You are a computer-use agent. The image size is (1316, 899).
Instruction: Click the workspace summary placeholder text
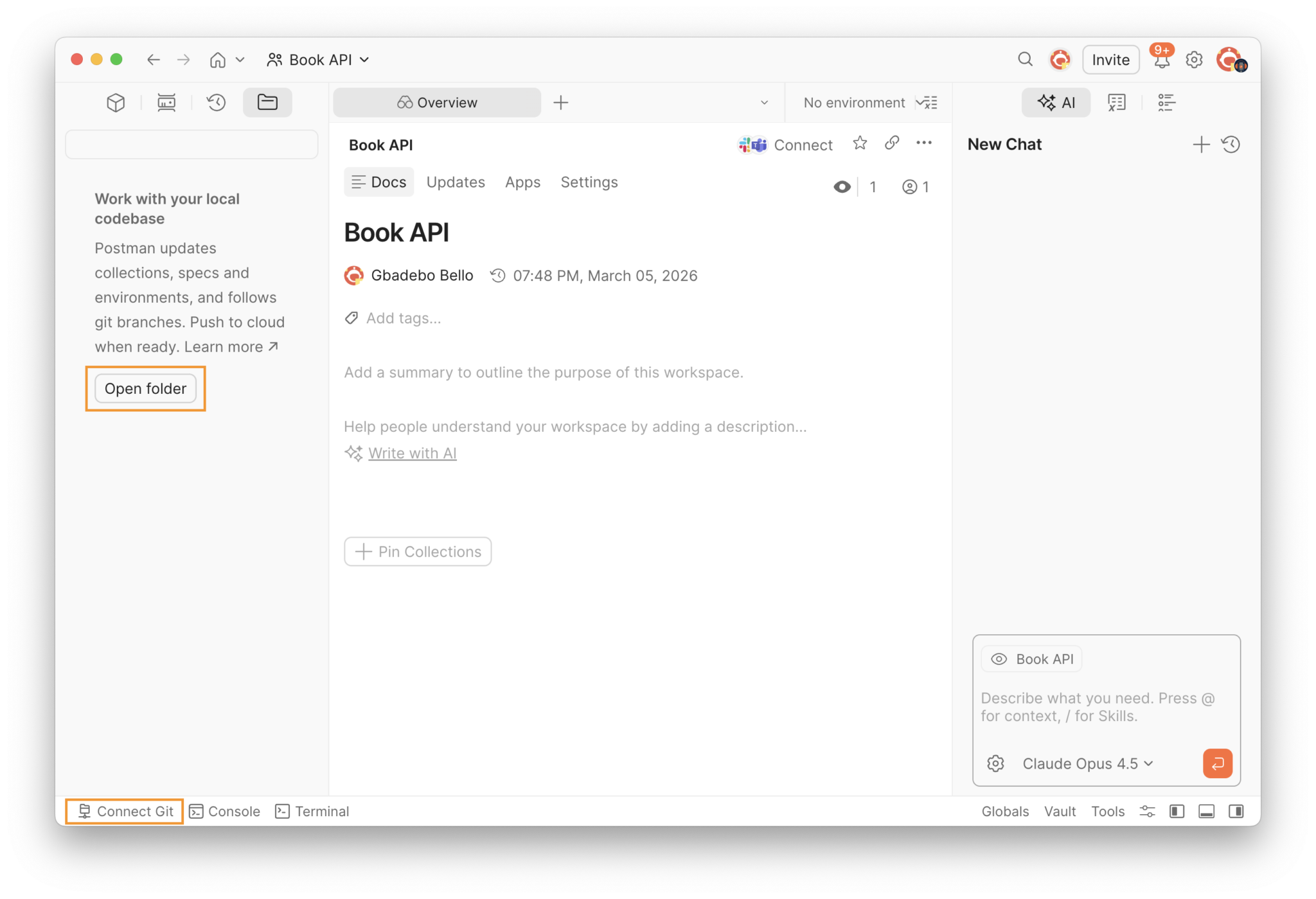point(544,373)
